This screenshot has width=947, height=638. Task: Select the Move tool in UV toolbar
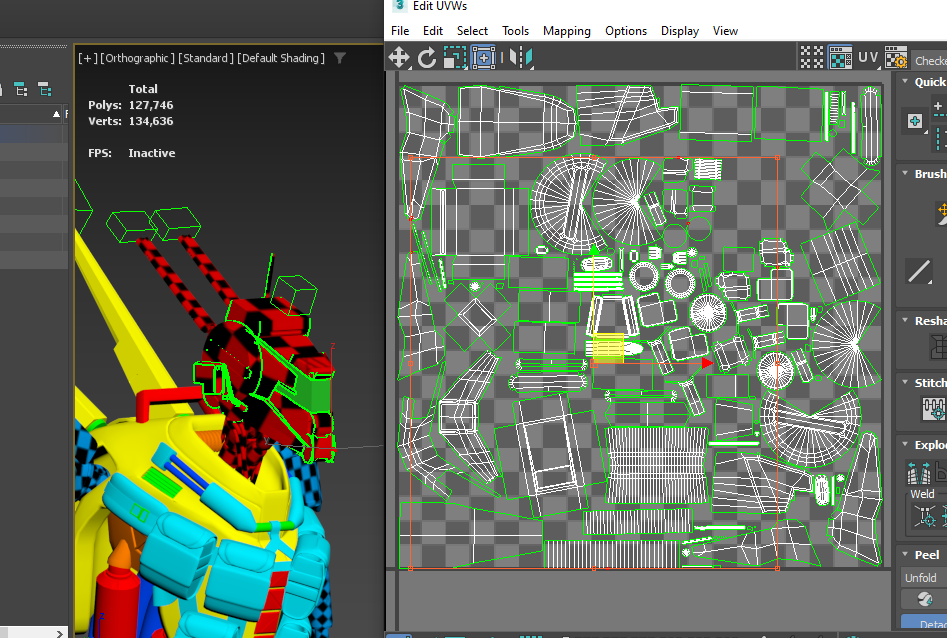[x=399, y=58]
